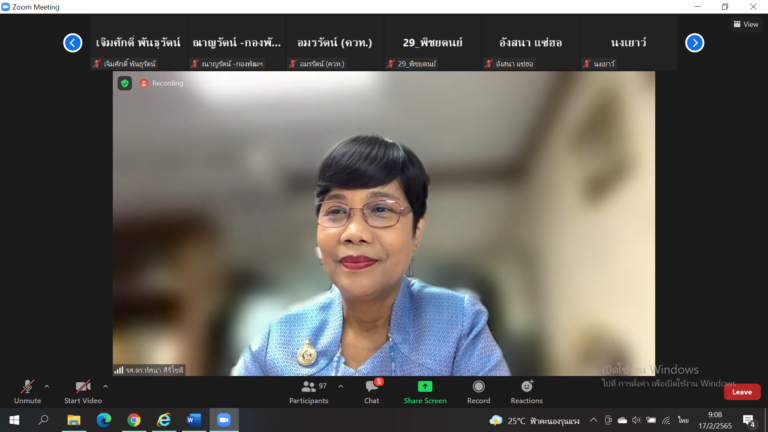
Task: Expand audio options arrow beside Unmute
Action: pos(47,386)
